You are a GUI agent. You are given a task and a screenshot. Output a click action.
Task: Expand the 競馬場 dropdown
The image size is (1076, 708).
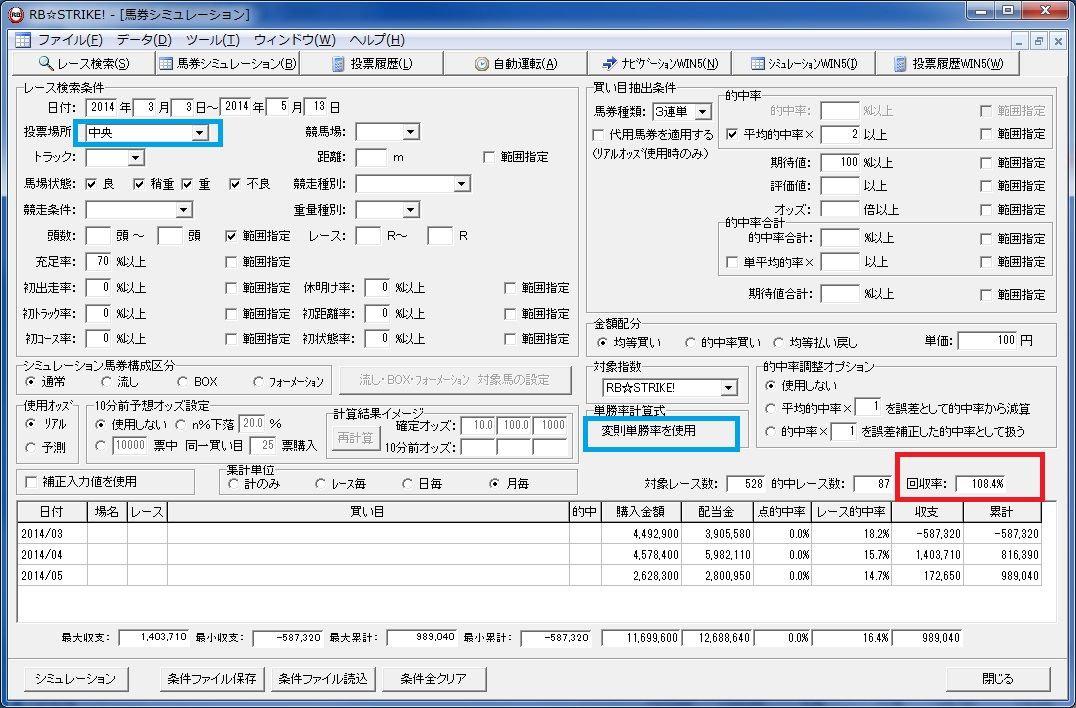tap(410, 132)
